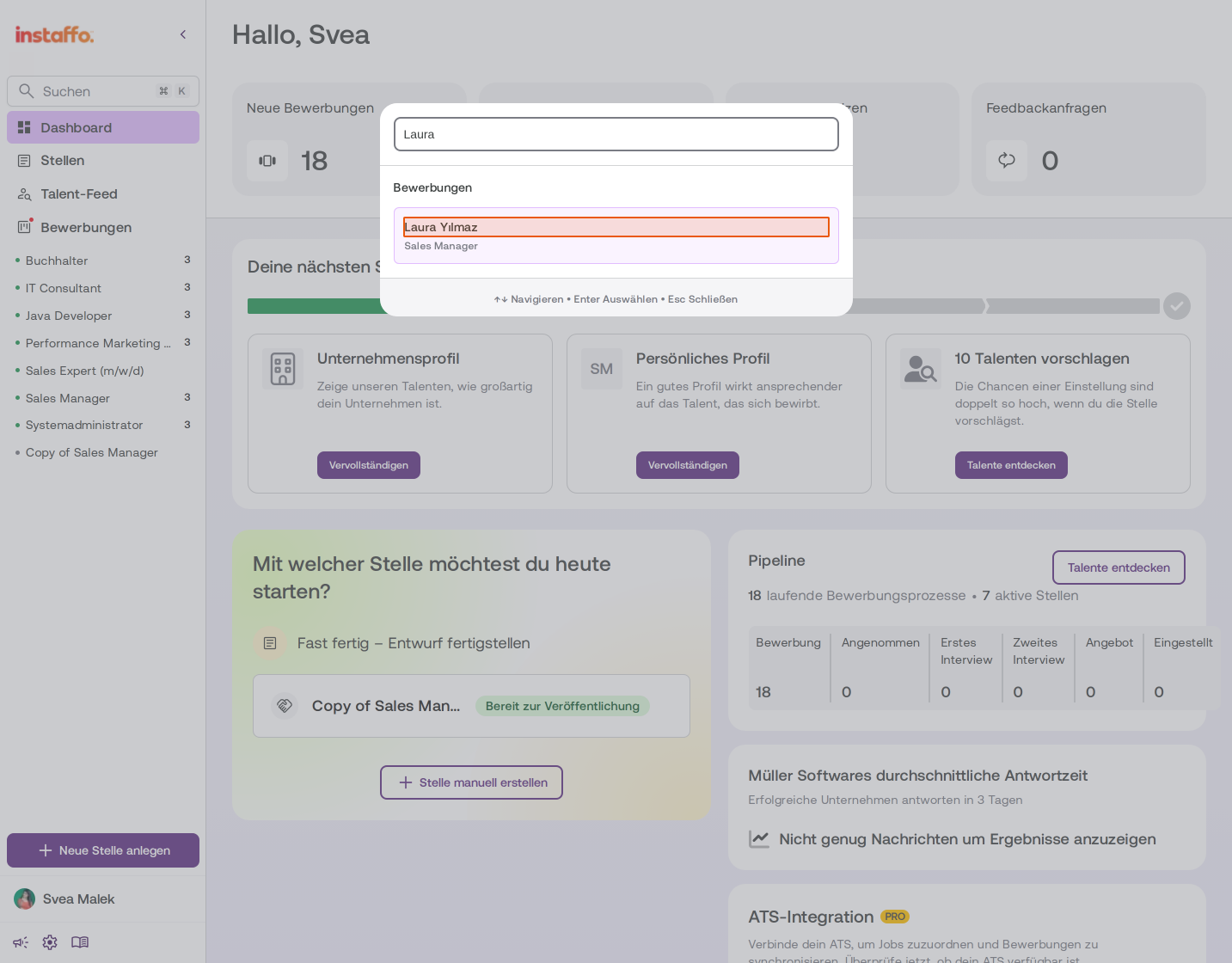Open Svea Malek's profile avatar
Viewport: 1232px width, 963px height.
click(25, 899)
